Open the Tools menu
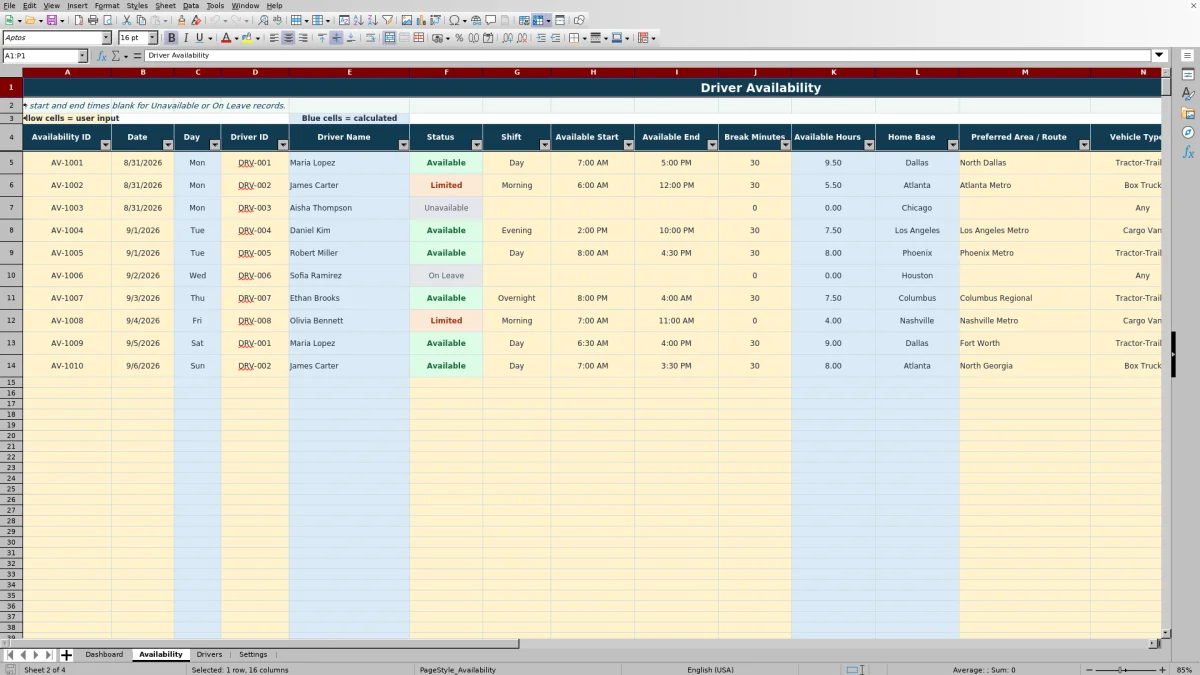Image resolution: width=1200 pixels, height=675 pixels. coord(215,5)
